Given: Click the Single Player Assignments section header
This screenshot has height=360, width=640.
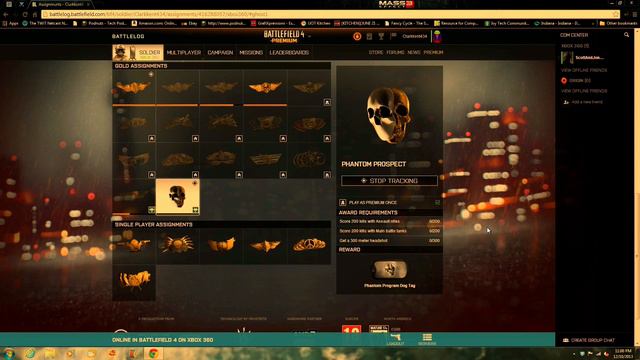Looking at the screenshot, I should point(222,224).
